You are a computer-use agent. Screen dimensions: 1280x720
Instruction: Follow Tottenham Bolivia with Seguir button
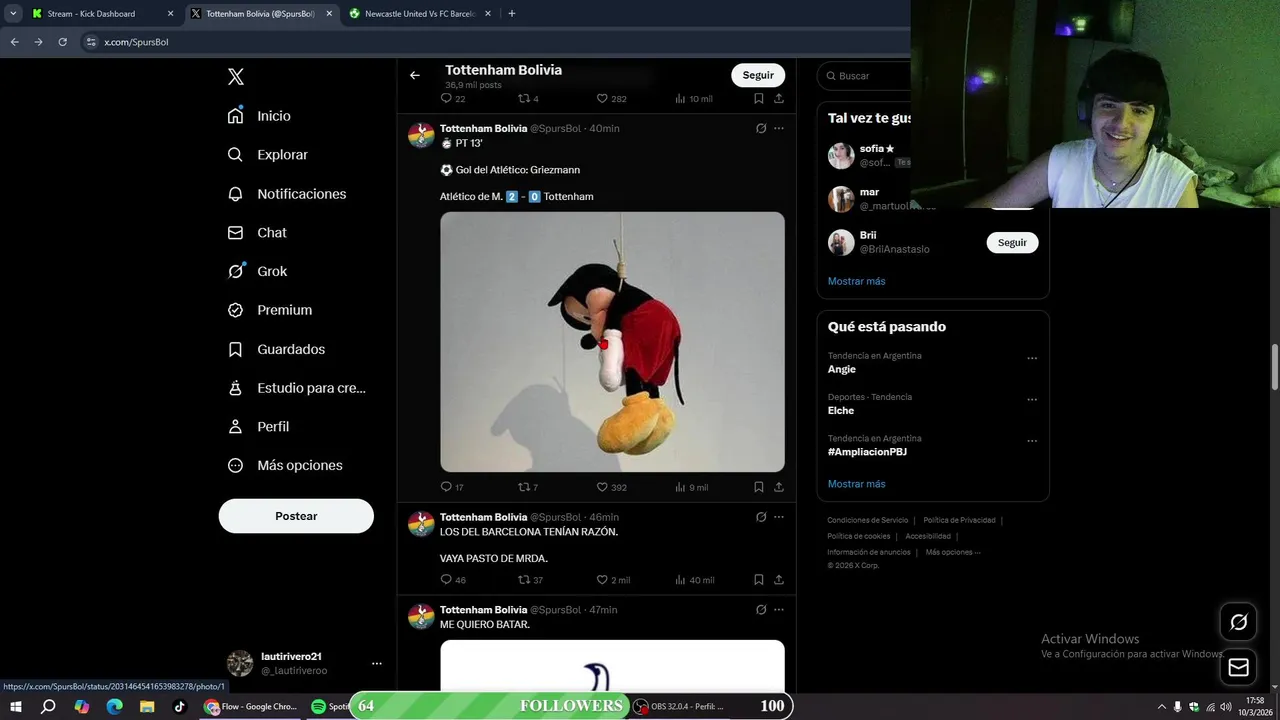pos(758,75)
